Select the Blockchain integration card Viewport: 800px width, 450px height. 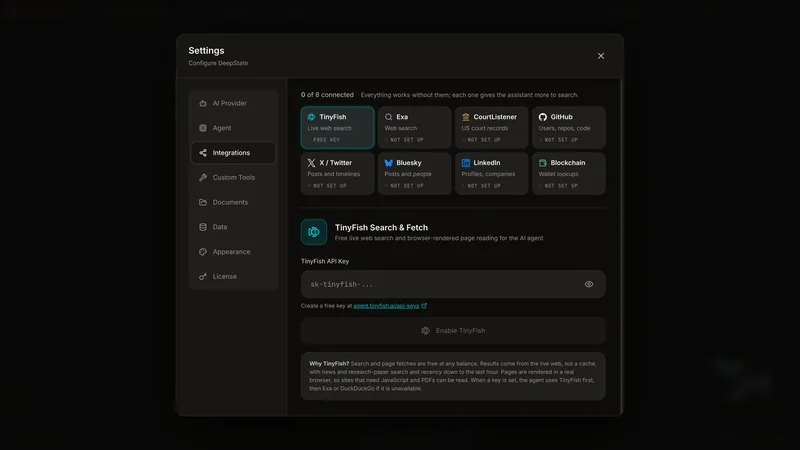568,173
